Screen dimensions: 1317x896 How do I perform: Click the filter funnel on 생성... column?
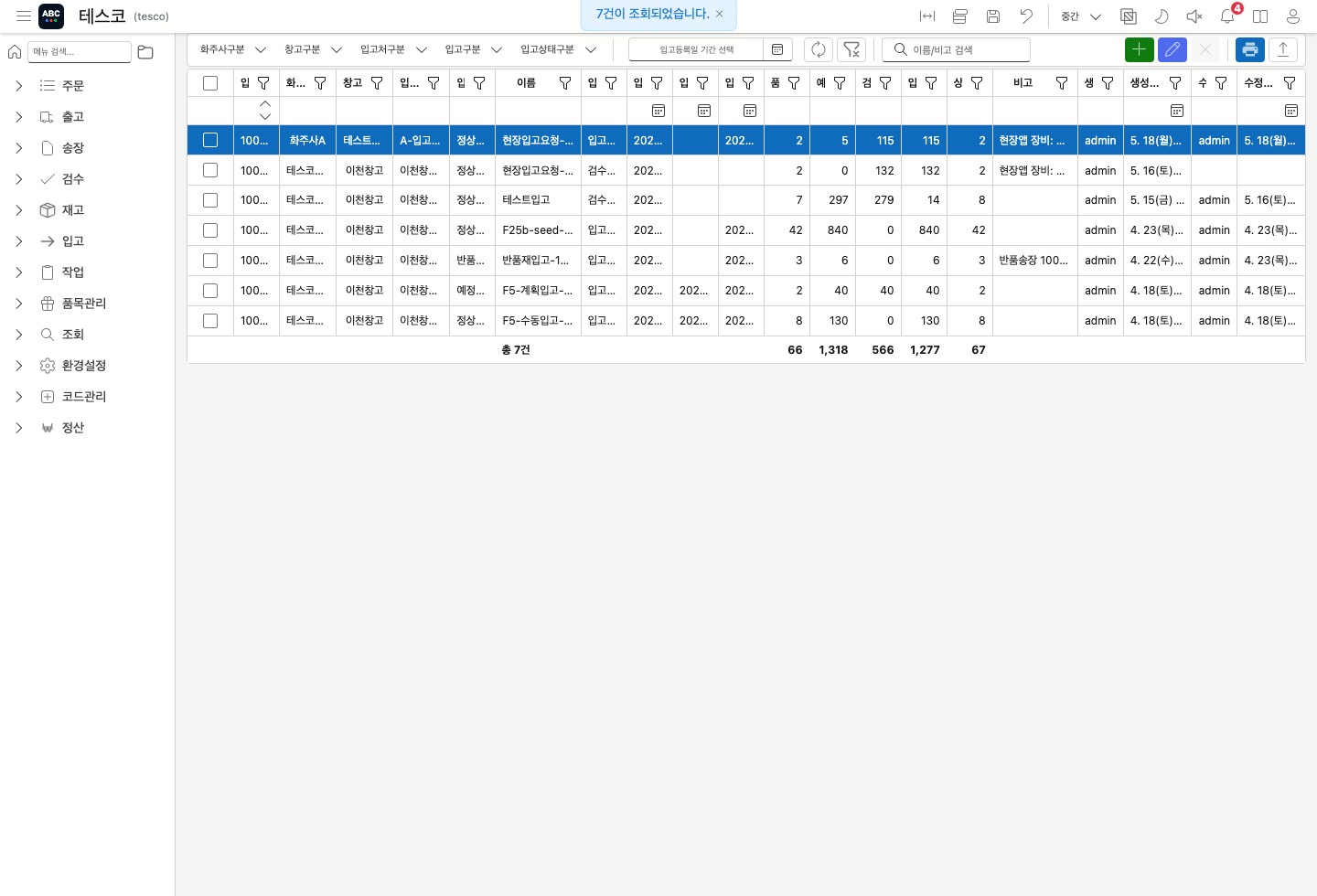coord(1175,83)
